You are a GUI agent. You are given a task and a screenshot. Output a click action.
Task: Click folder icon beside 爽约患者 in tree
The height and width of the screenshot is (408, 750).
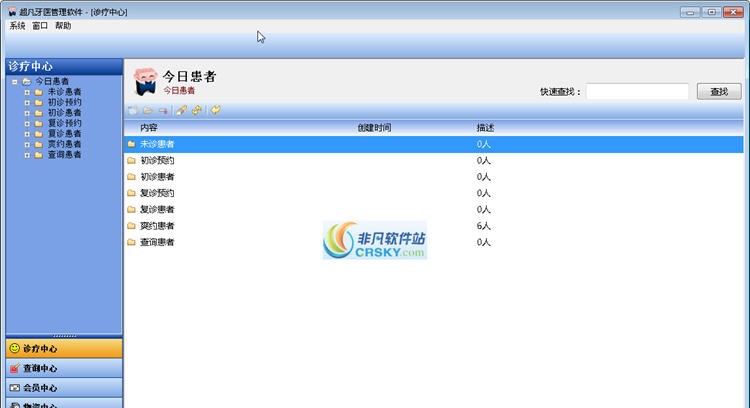39,144
